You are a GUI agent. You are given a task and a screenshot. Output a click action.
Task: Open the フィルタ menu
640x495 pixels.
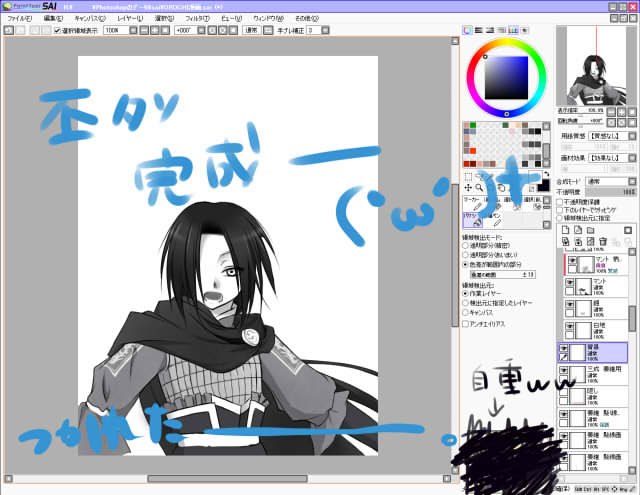[x=198, y=18]
